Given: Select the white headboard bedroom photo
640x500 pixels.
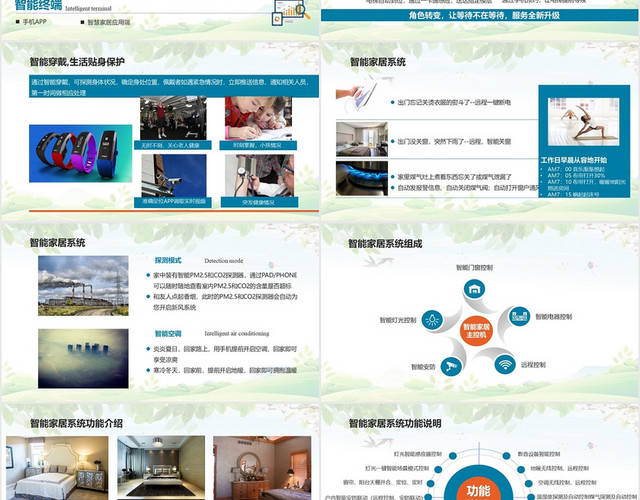Looking at the screenshot, I should (58, 468).
